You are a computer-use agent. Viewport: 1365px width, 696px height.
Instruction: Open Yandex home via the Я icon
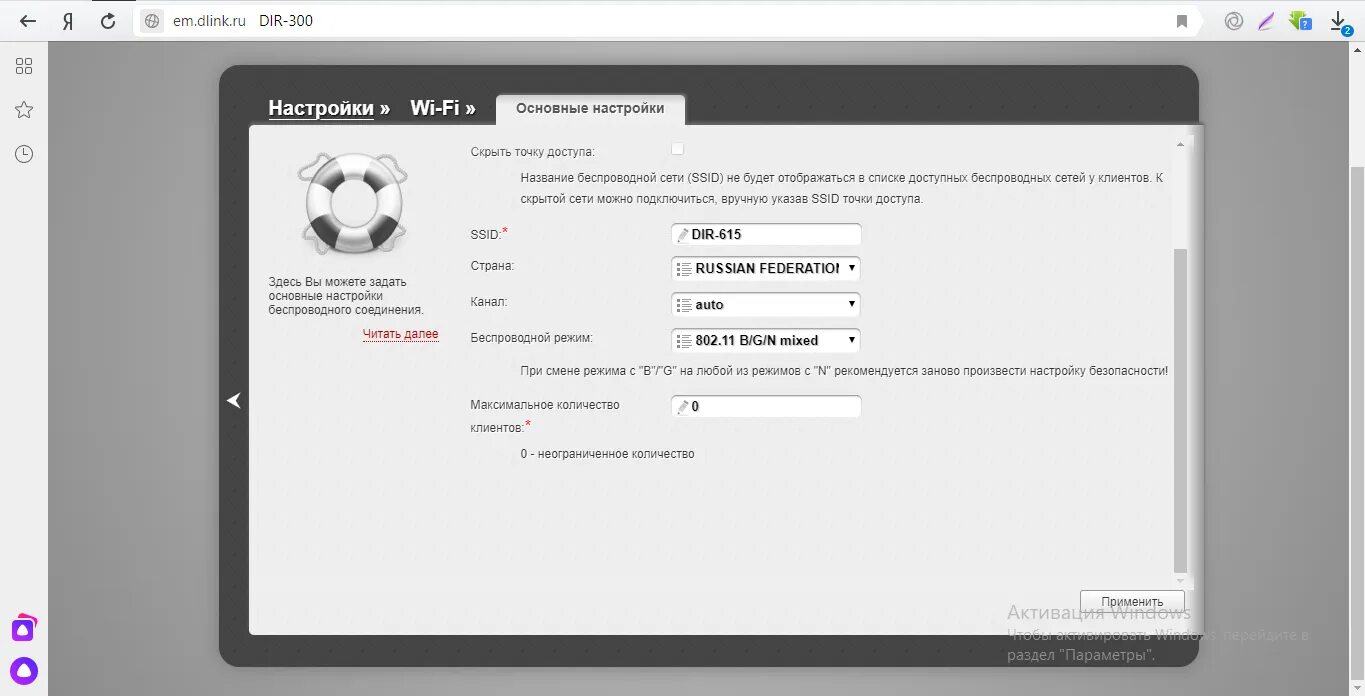[68, 21]
